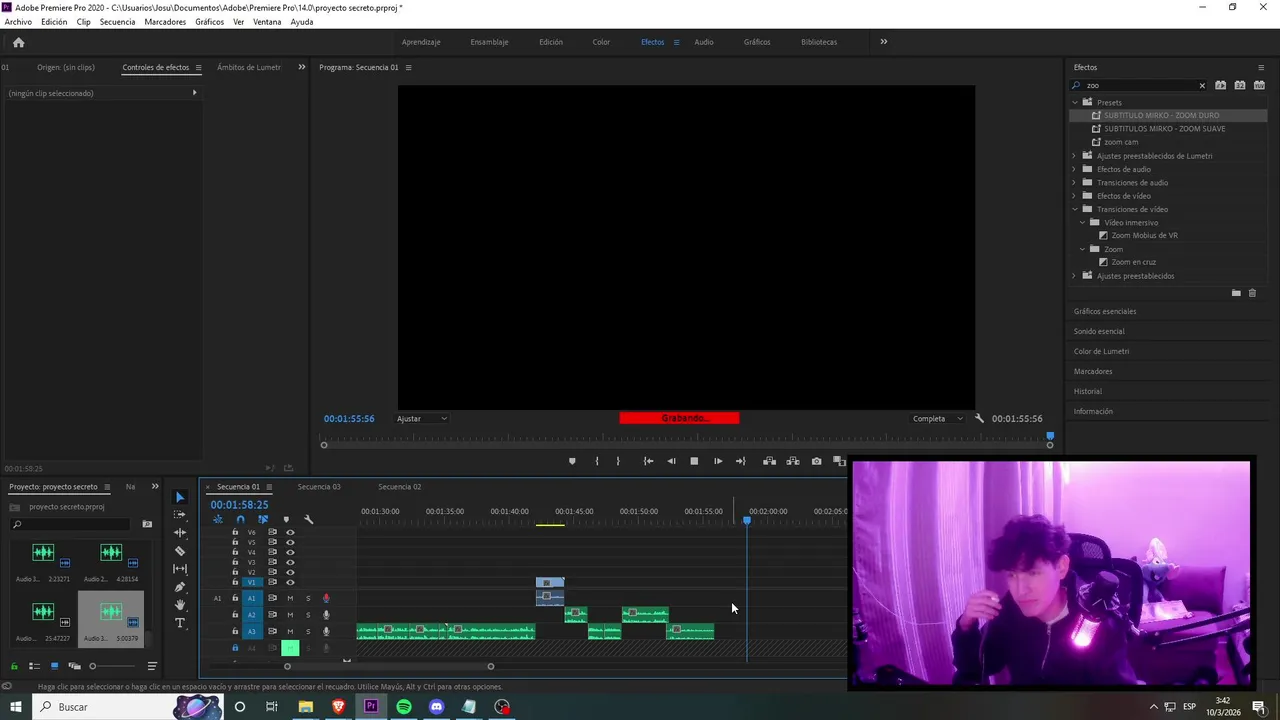Step forward one frame
The width and height of the screenshot is (1280, 720).
point(717,461)
